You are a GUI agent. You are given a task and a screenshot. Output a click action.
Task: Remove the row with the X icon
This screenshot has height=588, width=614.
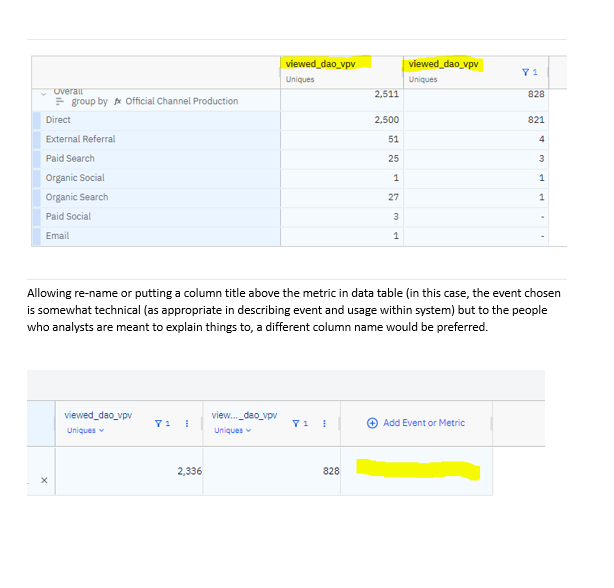coord(44,480)
